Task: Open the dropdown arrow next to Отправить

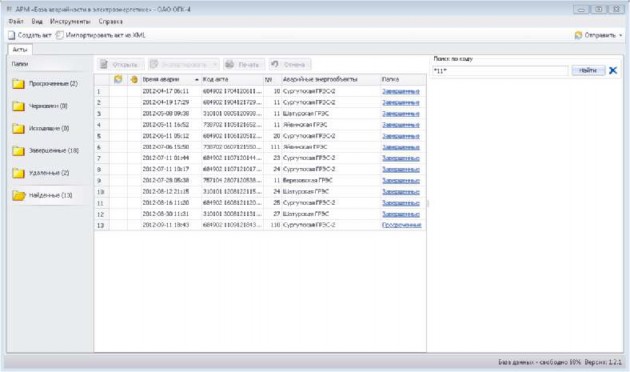Action: pyautogui.click(x=620, y=35)
